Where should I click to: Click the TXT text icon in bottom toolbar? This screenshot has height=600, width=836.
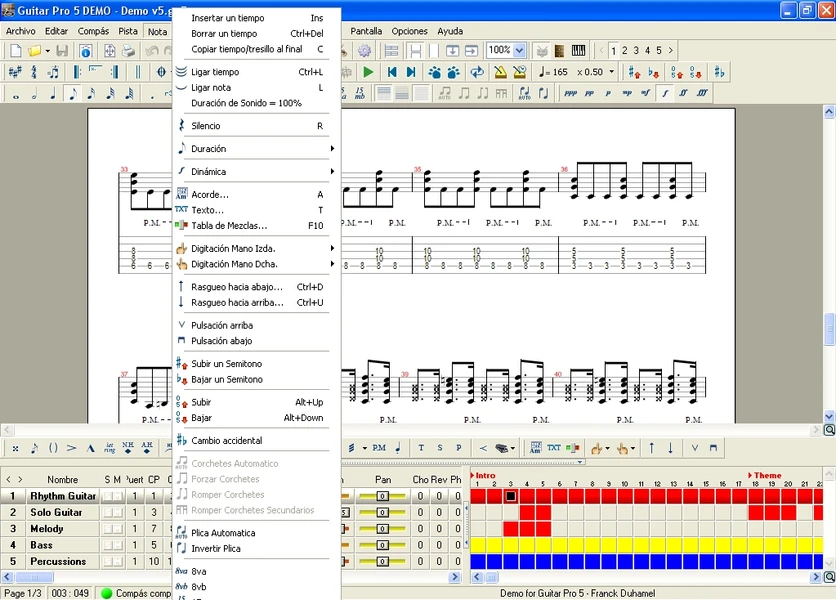coord(554,448)
